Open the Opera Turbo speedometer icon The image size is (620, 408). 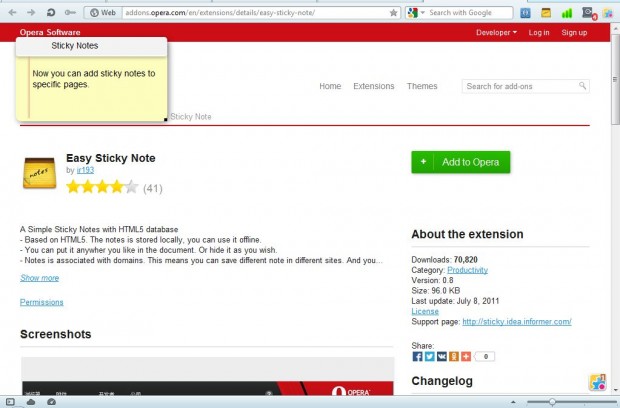51,402
